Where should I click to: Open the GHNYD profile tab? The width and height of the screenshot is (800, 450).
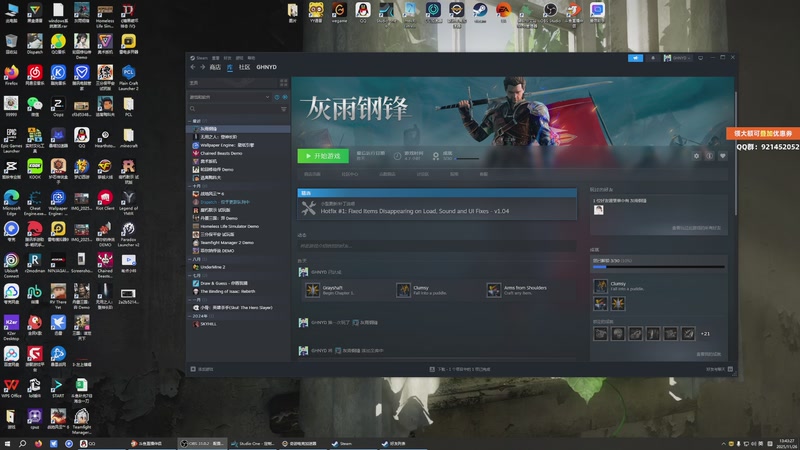coord(266,67)
